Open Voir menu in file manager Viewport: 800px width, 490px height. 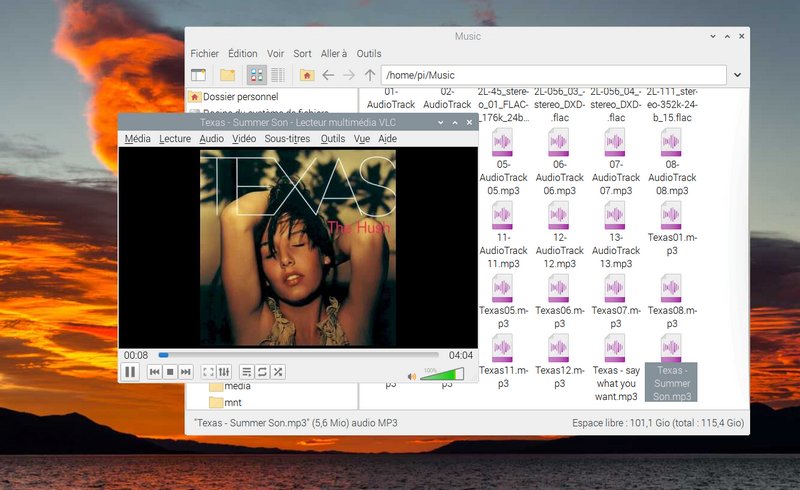pyautogui.click(x=276, y=54)
